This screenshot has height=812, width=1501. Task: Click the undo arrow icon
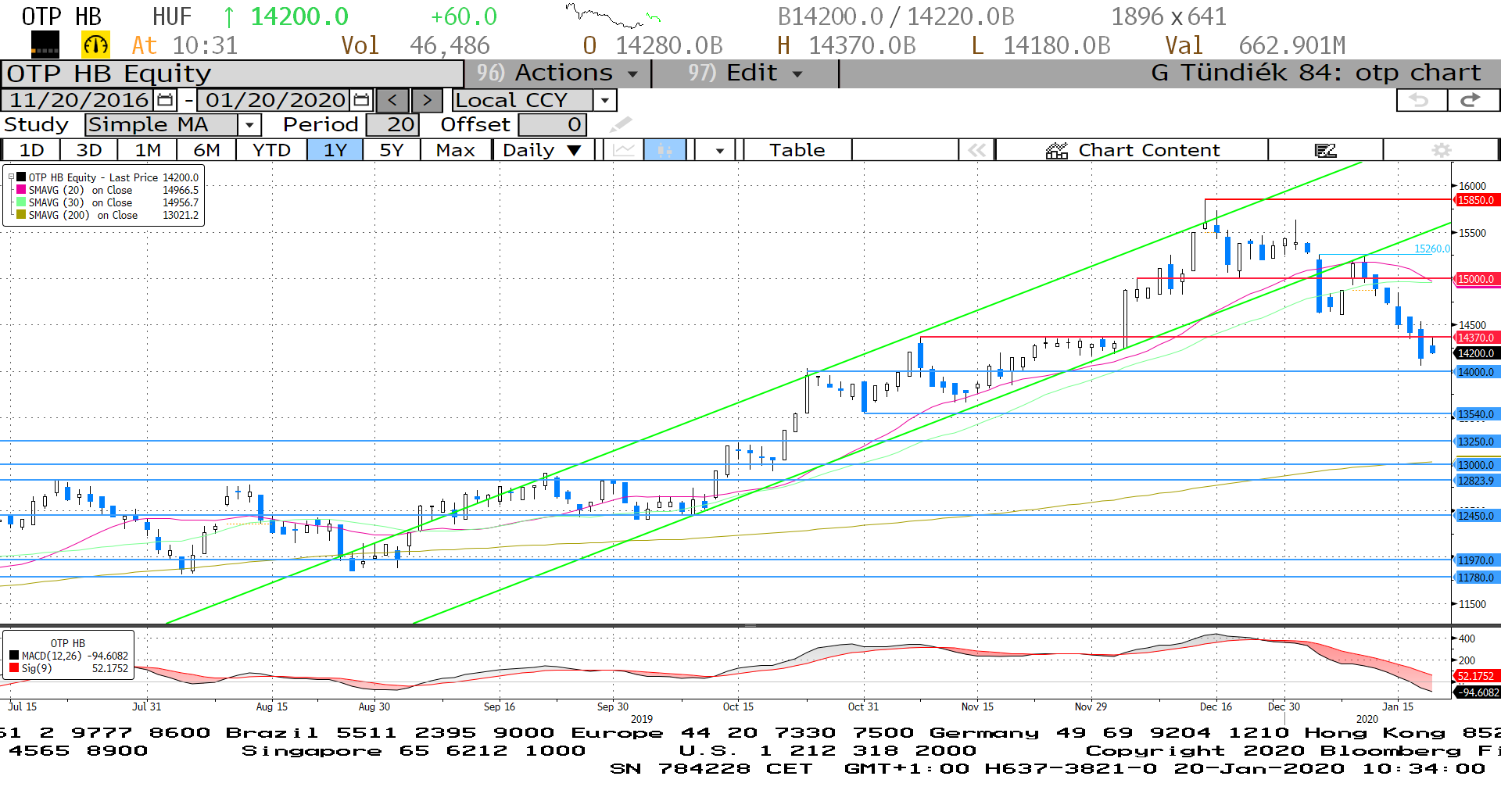pyautogui.click(x=1420, y=100)
